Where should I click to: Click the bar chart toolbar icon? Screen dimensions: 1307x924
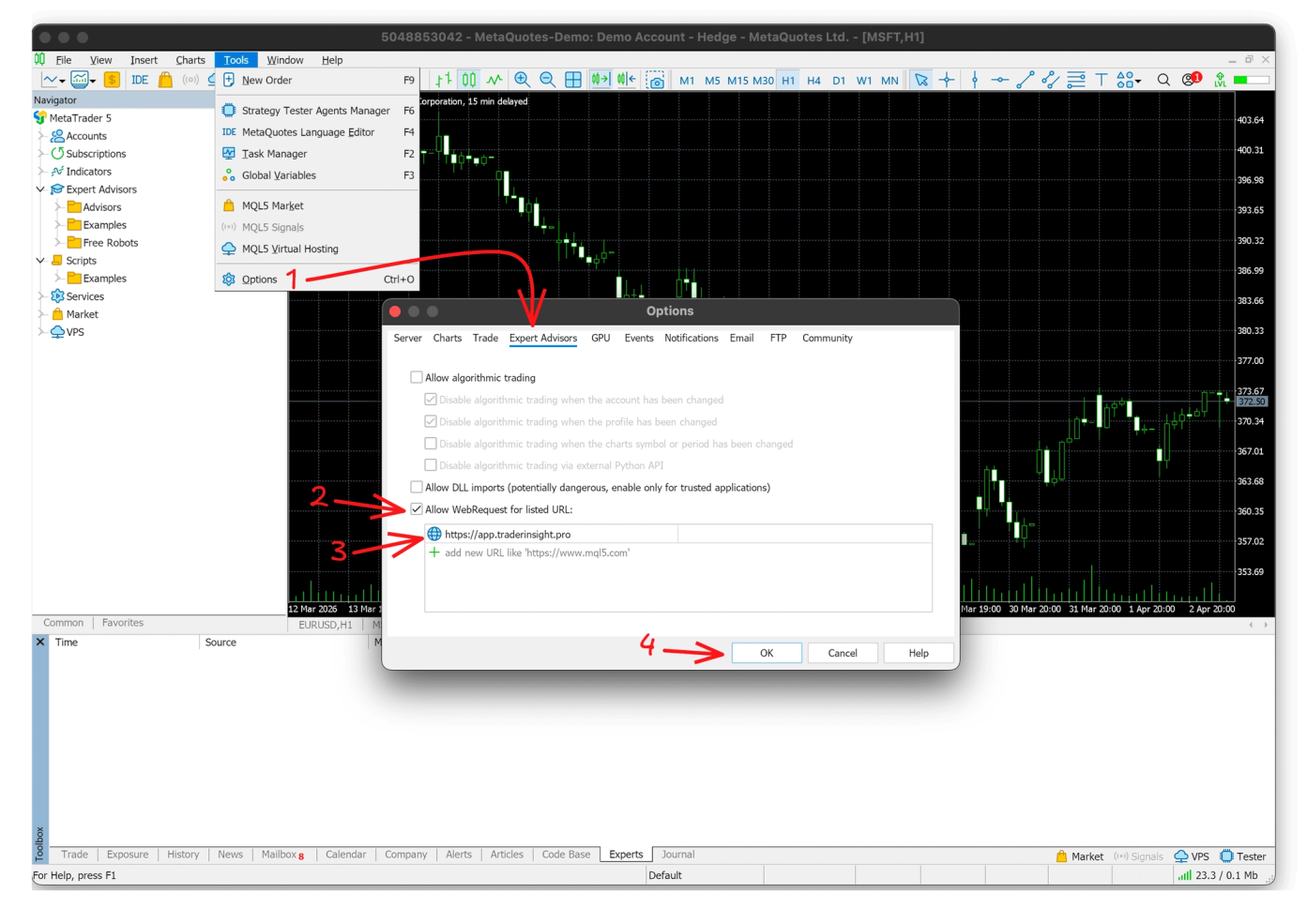(x=444, y=80)
